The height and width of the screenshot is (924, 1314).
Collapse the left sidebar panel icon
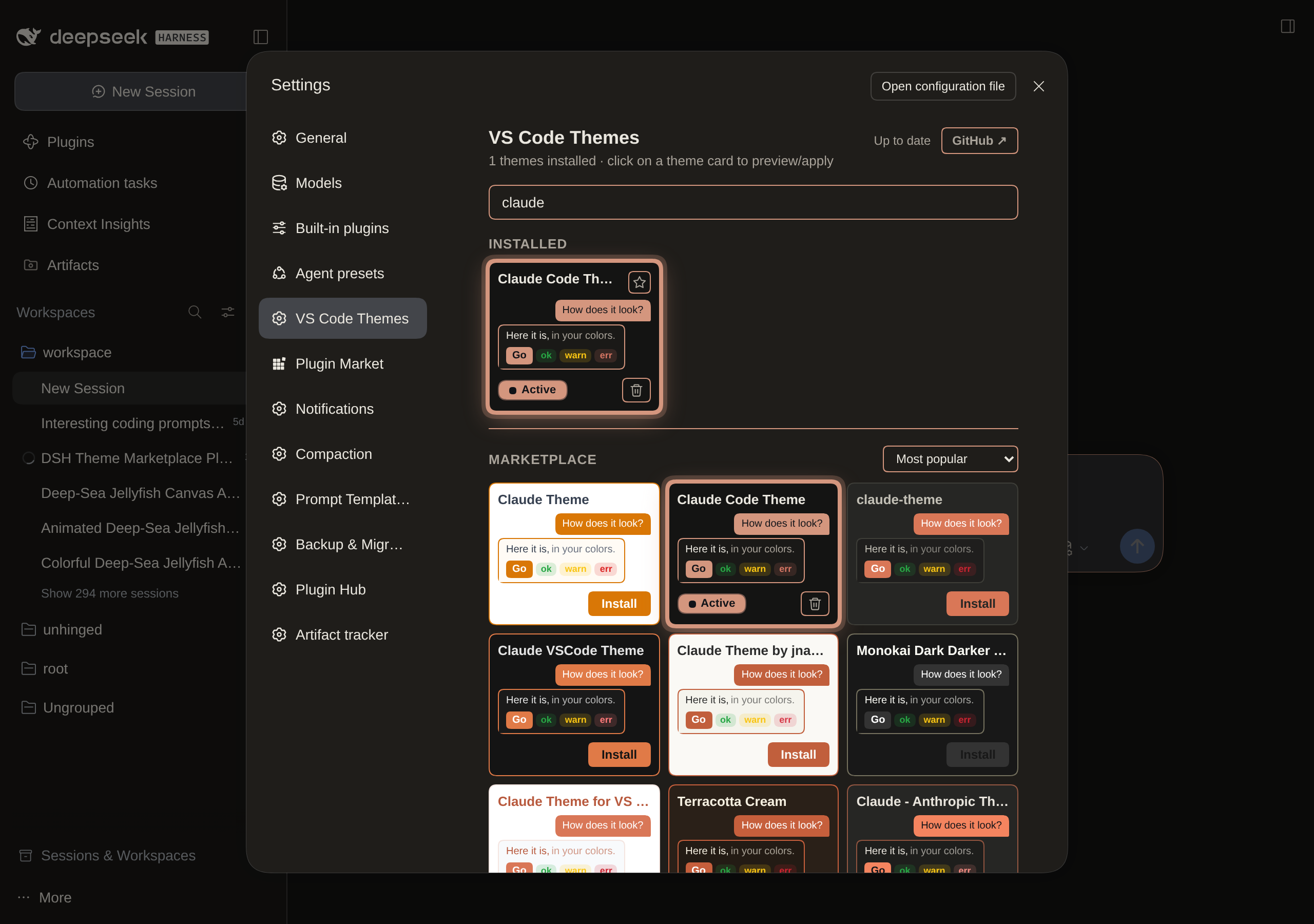tap(260, 37)
